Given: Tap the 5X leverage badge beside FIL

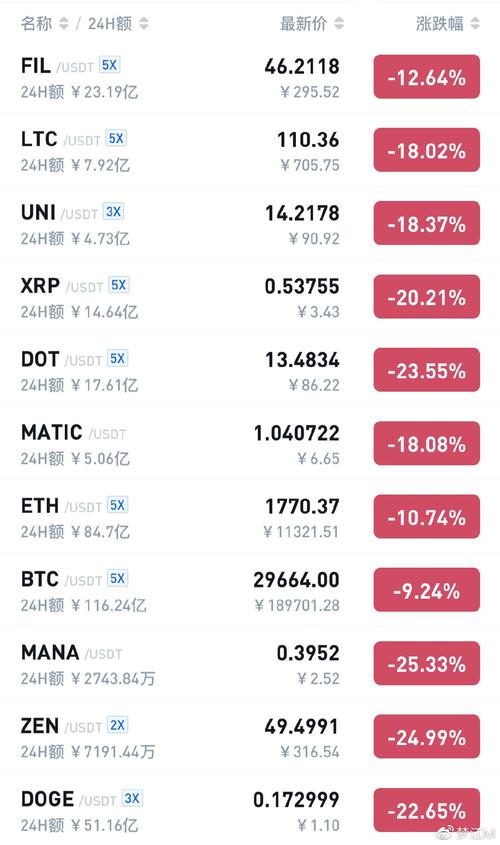Looking at the screenshot, I should (109, 65).
